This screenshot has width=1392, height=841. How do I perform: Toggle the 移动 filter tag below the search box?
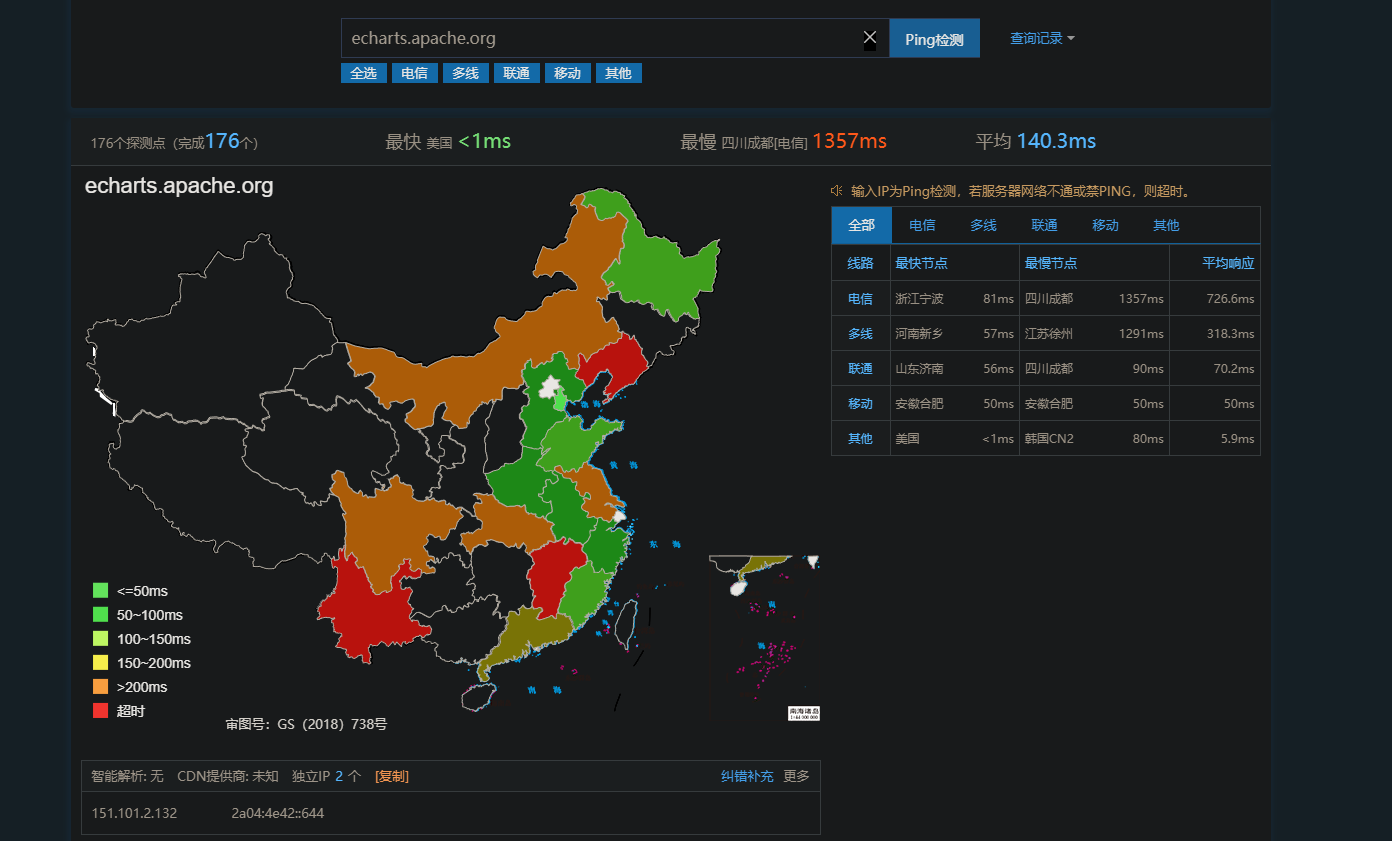pyautogui.click(x=568, y=73)
